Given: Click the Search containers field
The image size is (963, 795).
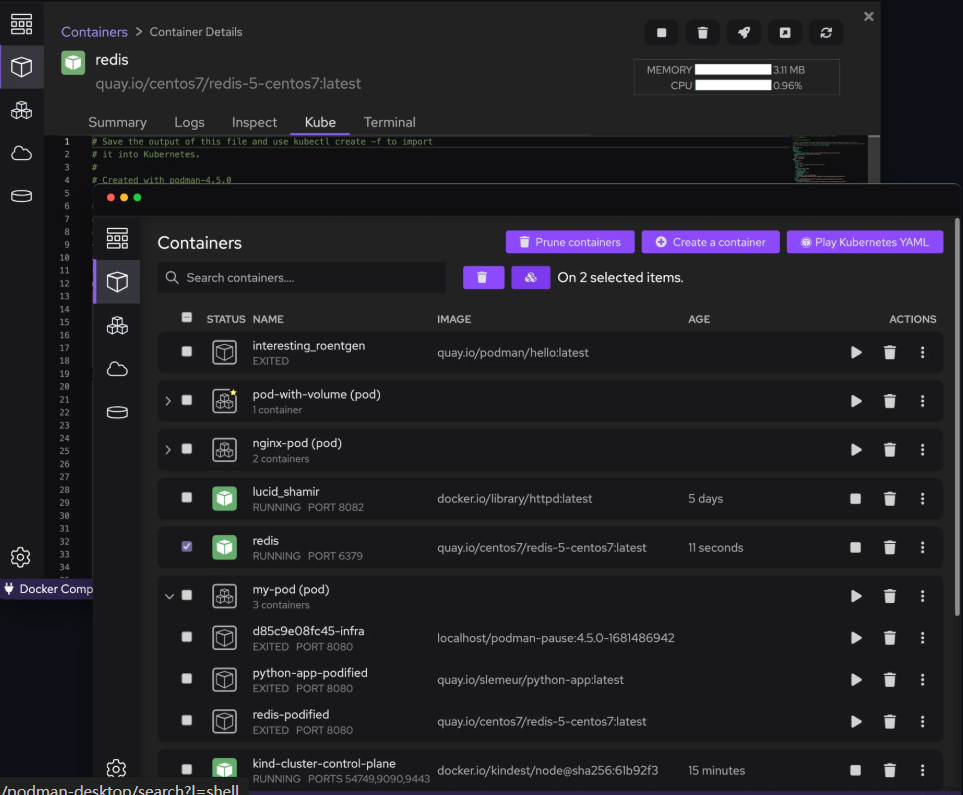Looking at the screenshot, I should (302, 278).
